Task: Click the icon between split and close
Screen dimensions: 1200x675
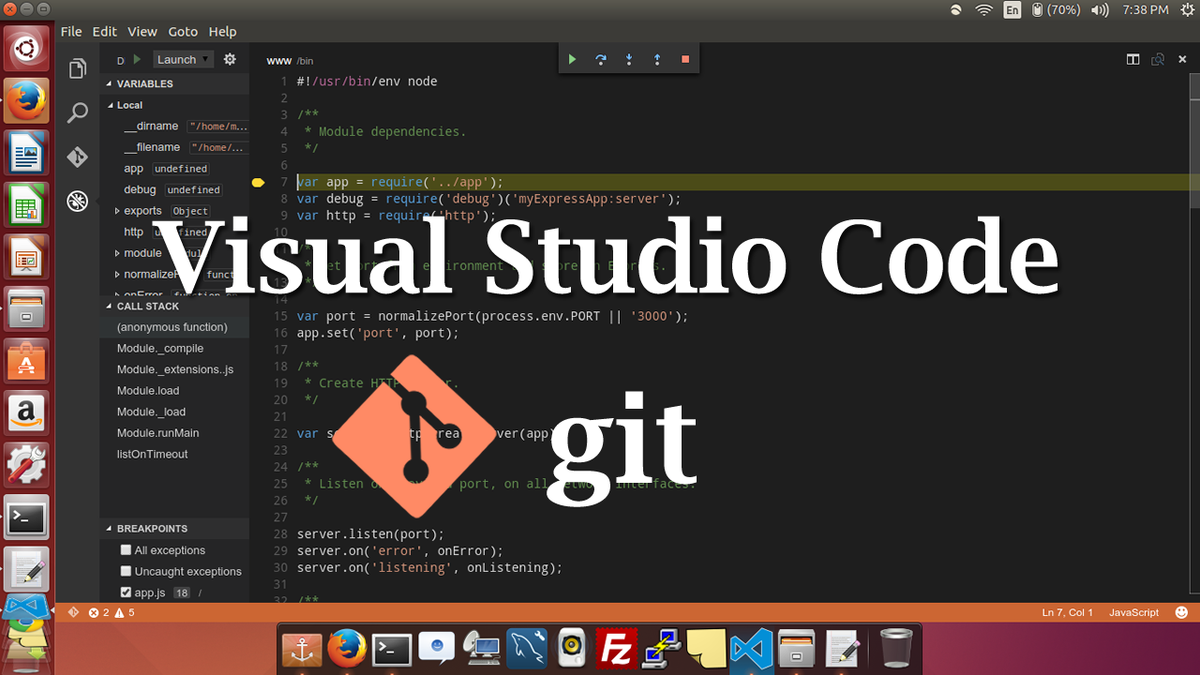Action: click(x=1158, y=60)
